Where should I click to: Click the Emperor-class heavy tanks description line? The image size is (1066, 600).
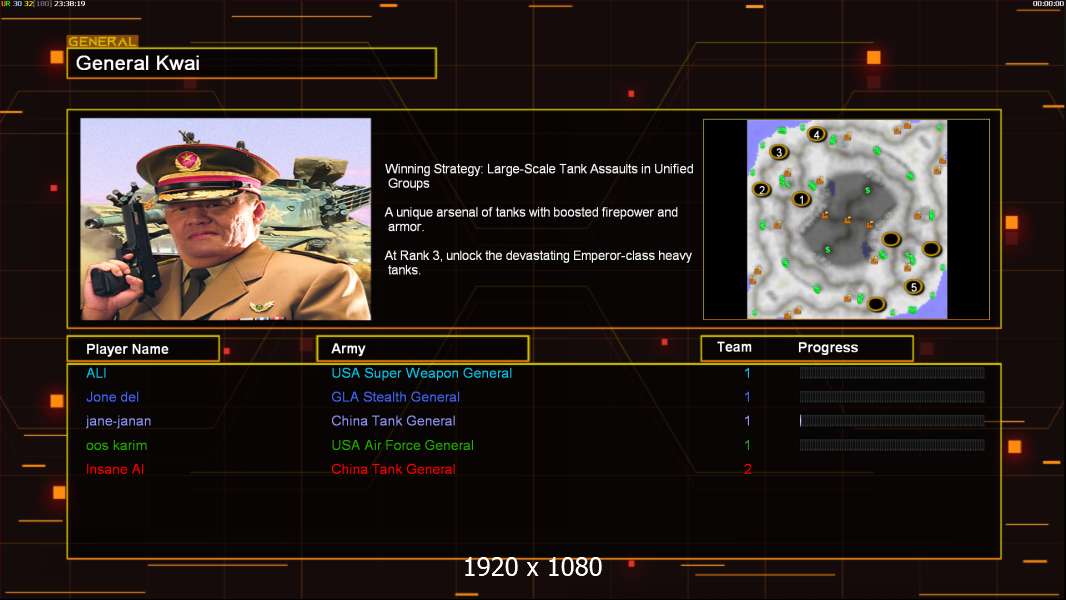[538, 263]
